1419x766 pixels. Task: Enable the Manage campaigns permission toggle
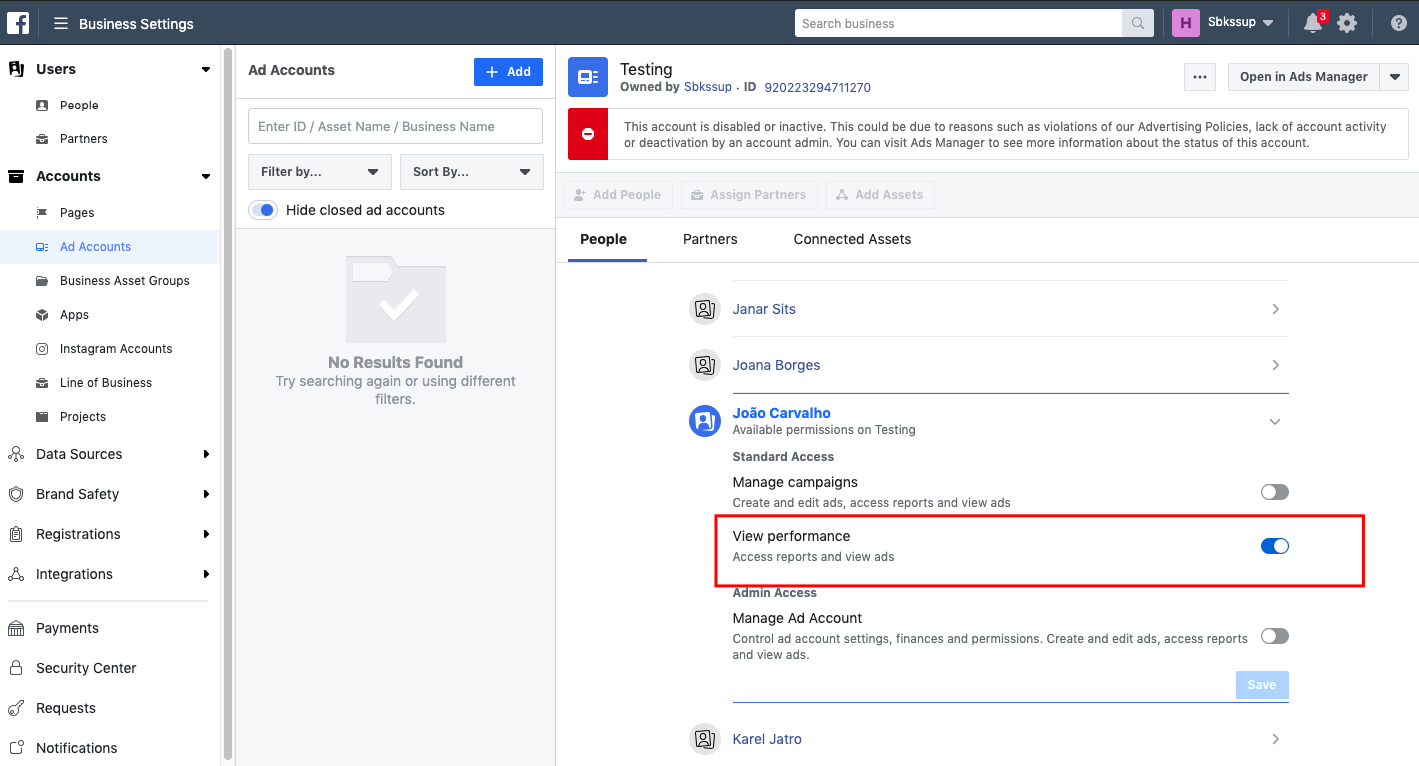click(x=1274, y=491)
